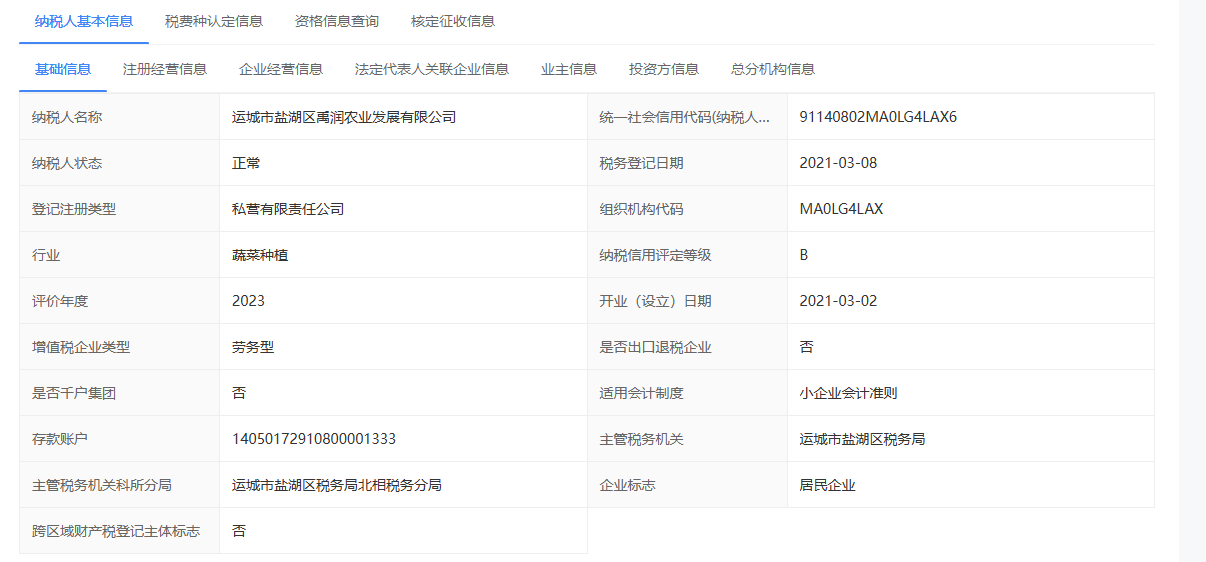The image size is (1206, 562).
Task: Click the credit code value 91140802MA0LG4LAX6
Action: point(878,117)
